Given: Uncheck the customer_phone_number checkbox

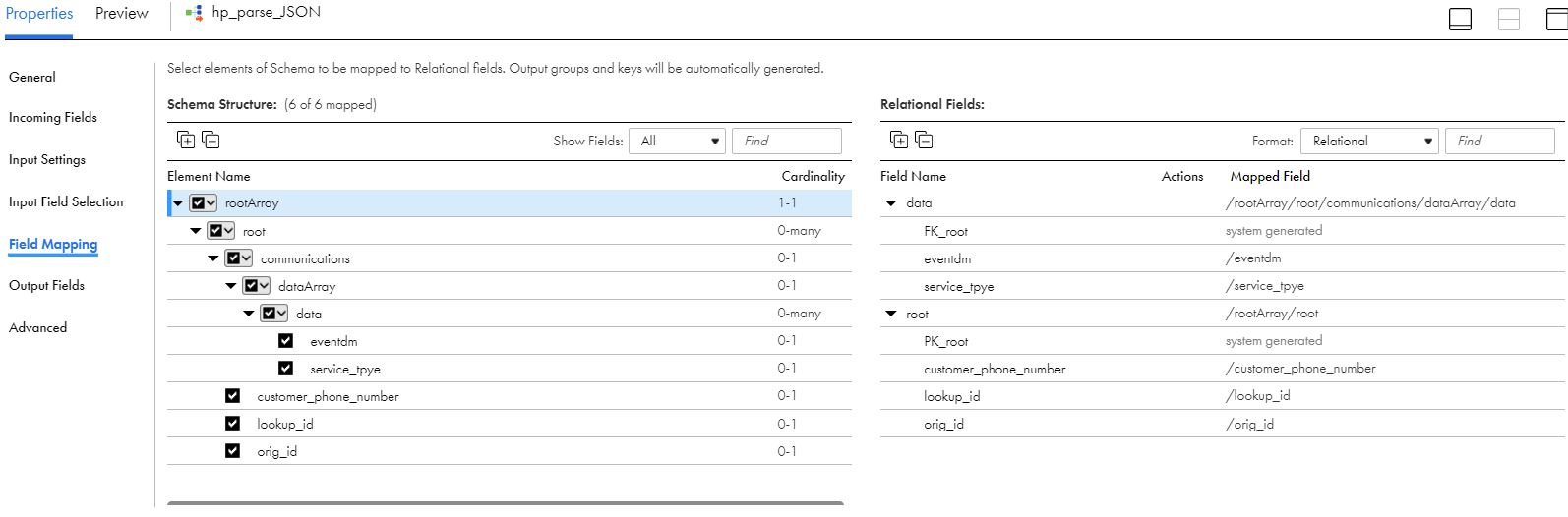Looking at the screenshot, I should 232,396.
